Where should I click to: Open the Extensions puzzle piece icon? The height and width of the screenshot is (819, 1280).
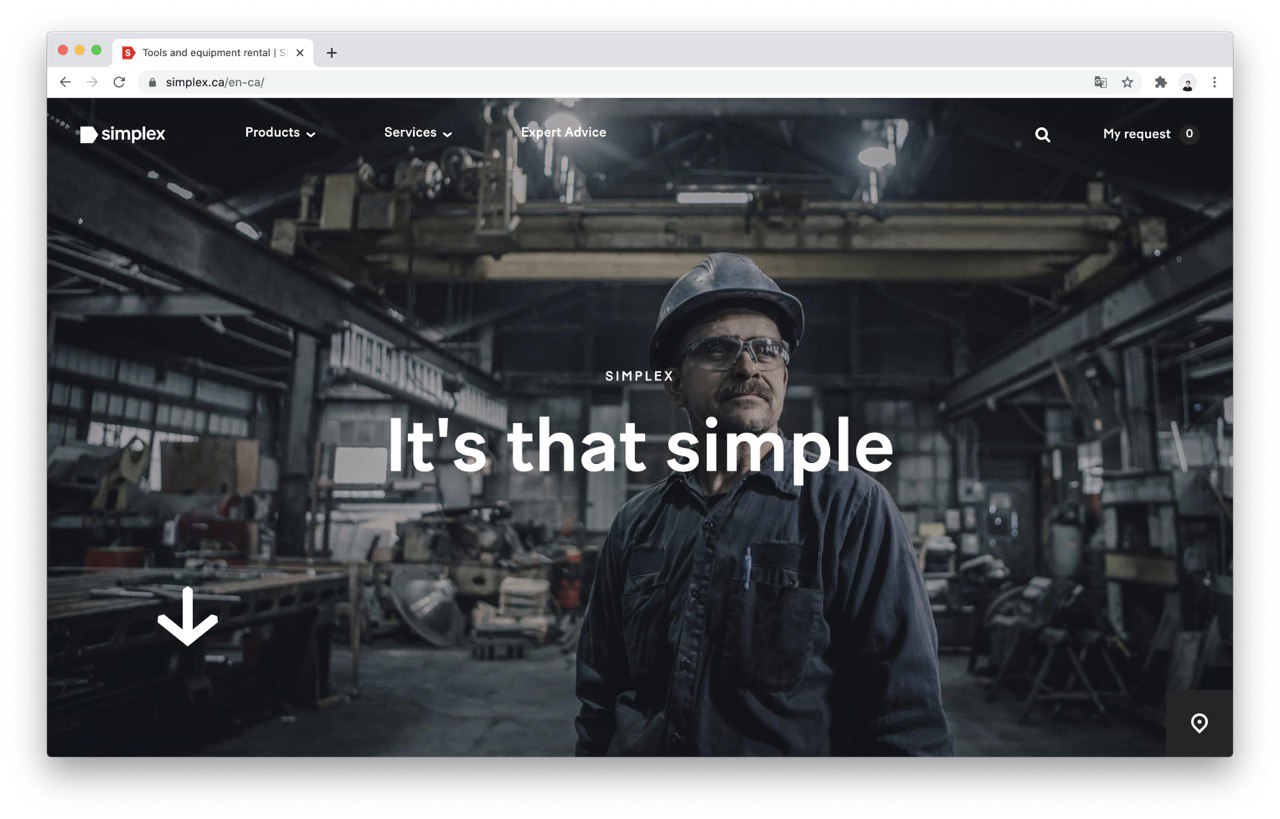1161,82
